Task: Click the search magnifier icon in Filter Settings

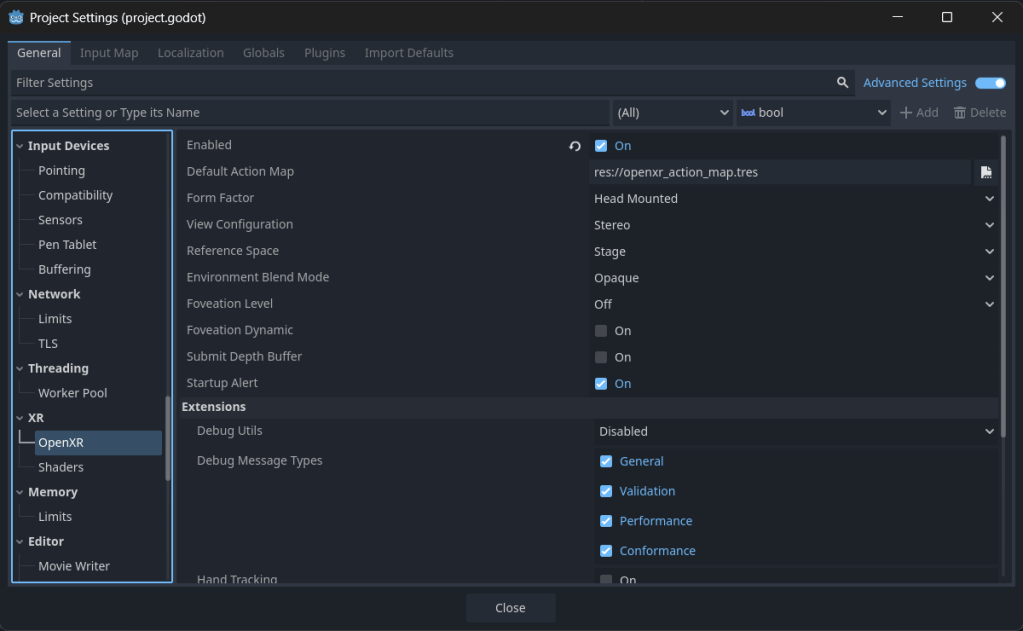Action: coord(843,83)
